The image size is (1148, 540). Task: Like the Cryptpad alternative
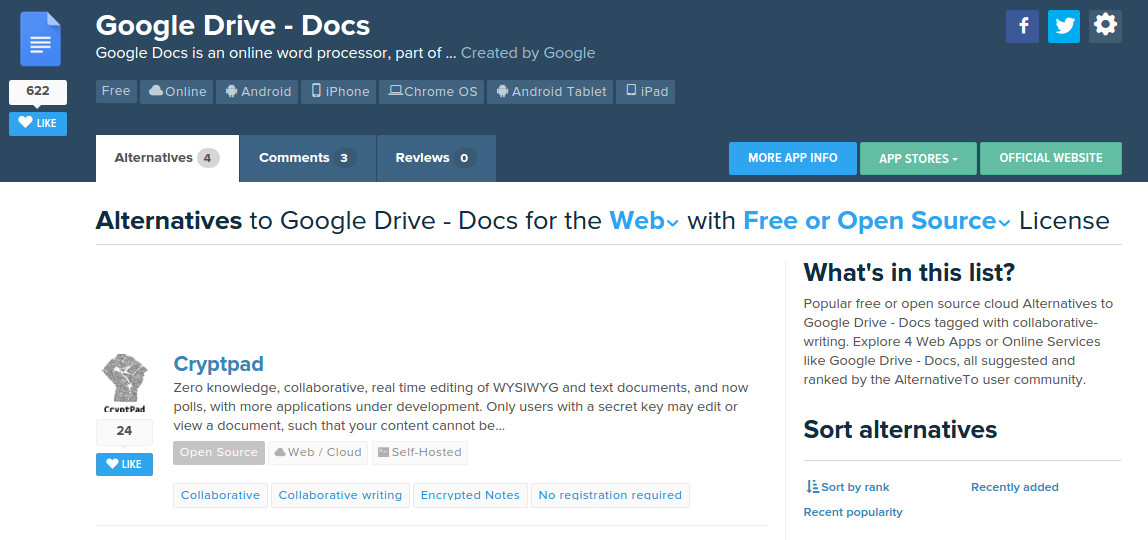[124, 464]
